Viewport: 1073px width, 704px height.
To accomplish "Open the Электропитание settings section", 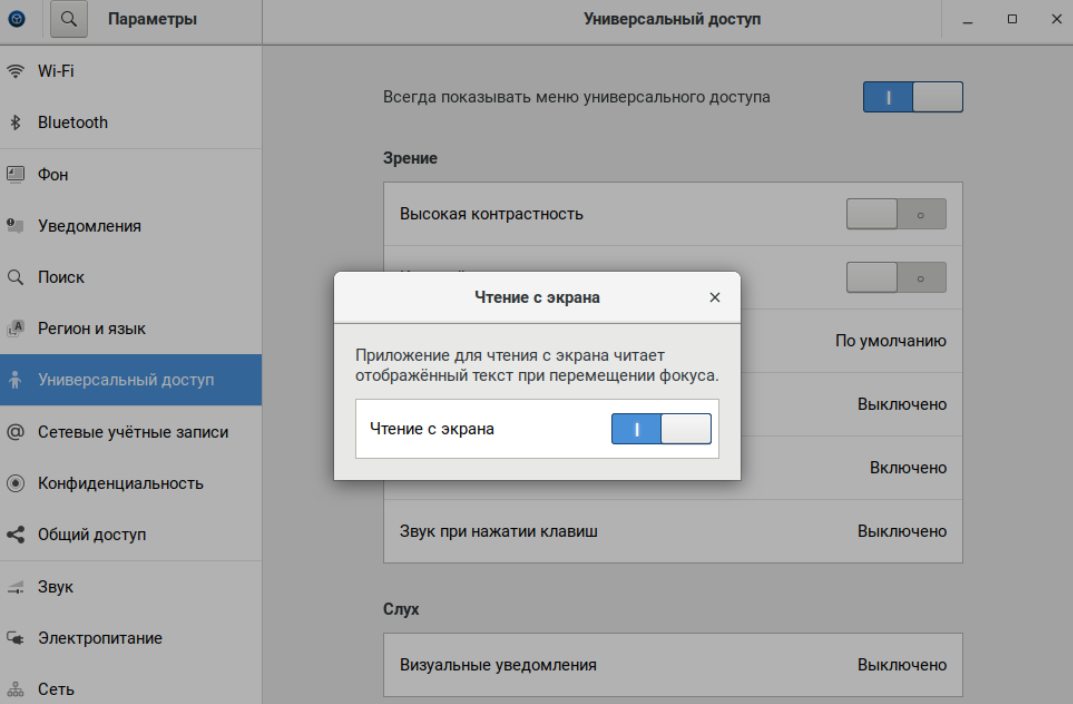I will pyautogui.click(x=100, y=638).
